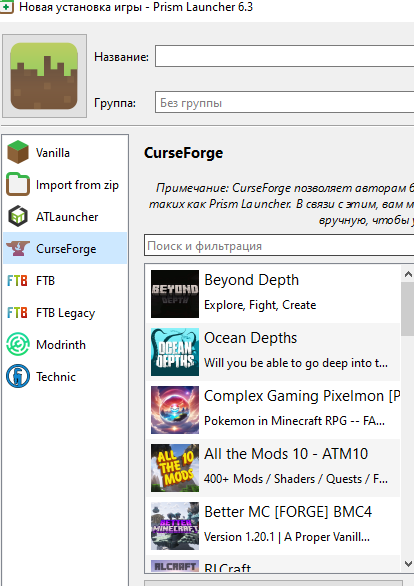Click the Import from zip folder icon
Image resolution: width=414 pixels, height=586 pixels.
coord(18,185)
